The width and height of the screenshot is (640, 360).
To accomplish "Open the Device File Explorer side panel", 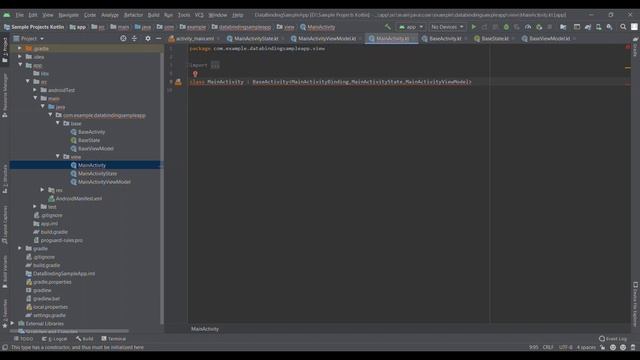I will pos(635,304).
